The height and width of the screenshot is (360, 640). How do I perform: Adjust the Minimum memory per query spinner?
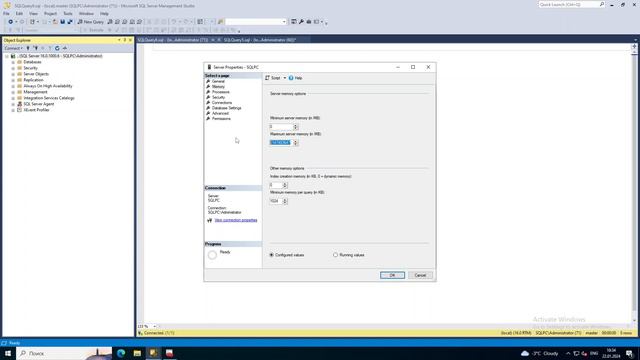[285, 201]
